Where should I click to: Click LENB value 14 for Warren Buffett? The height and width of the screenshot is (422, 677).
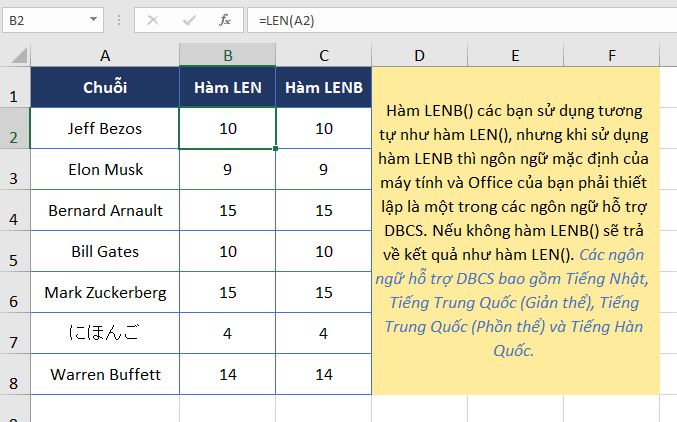tap(324, 374)
